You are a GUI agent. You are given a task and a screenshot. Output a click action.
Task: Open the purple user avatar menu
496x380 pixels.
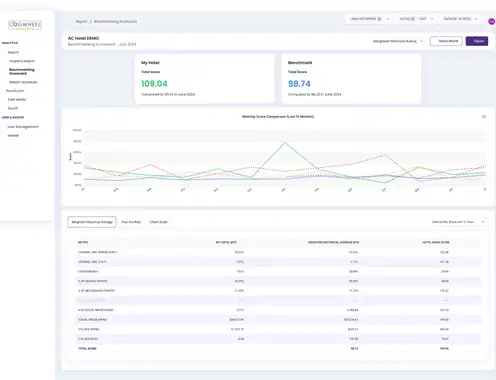[491, 21]
